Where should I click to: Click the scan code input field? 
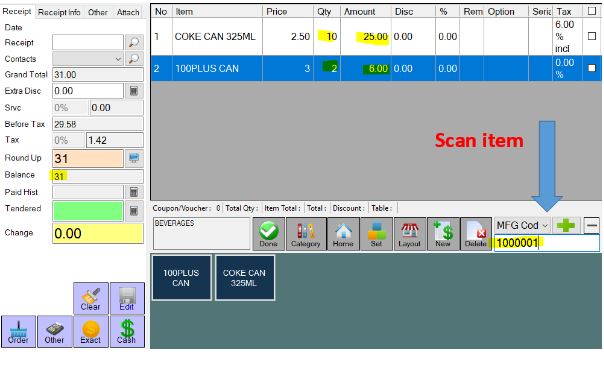(x=547, y=243)
